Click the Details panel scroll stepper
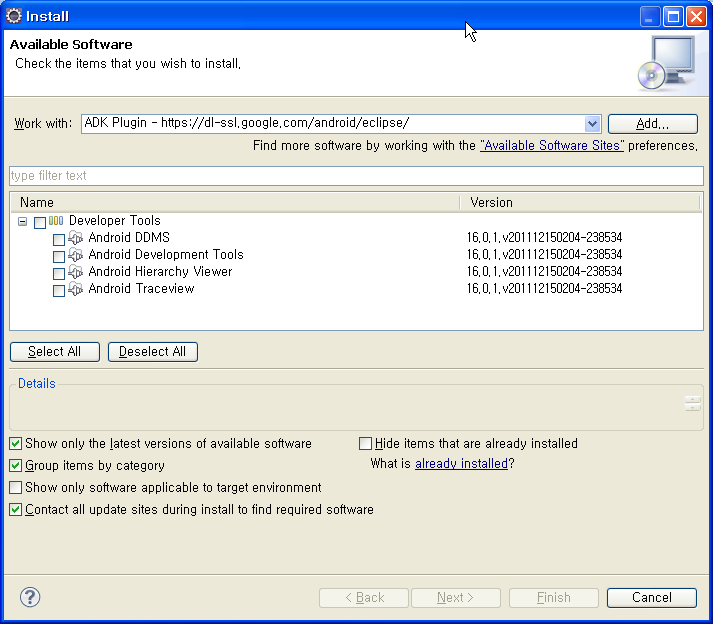The height and width of the screenshot is (624, 713). tap(693, 403)
